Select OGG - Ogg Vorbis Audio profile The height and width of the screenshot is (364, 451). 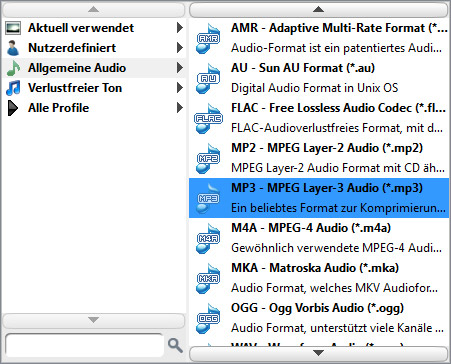[319, 318]
